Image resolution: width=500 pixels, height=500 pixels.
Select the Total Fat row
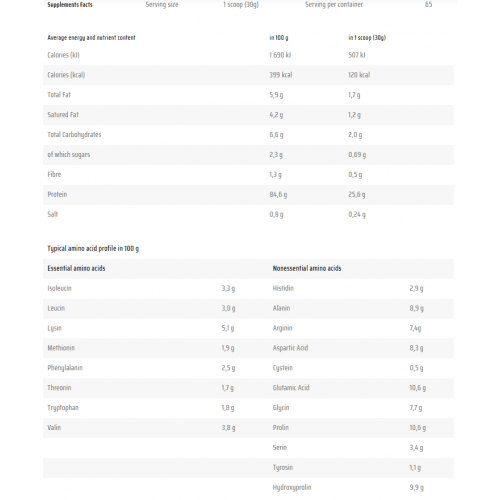[x=248, y=95]
